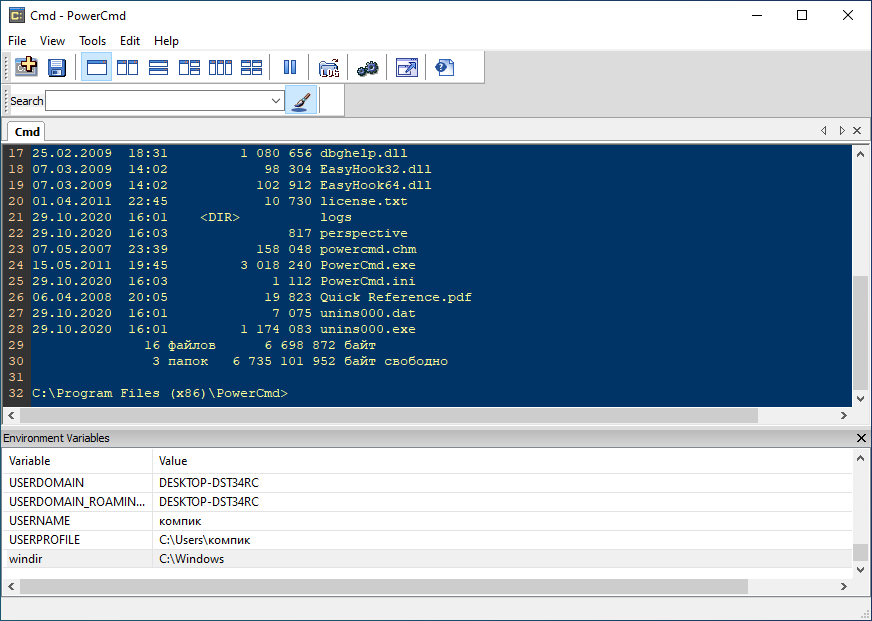Click the Value column header
The image size is (872, 621).
(173, 461)
